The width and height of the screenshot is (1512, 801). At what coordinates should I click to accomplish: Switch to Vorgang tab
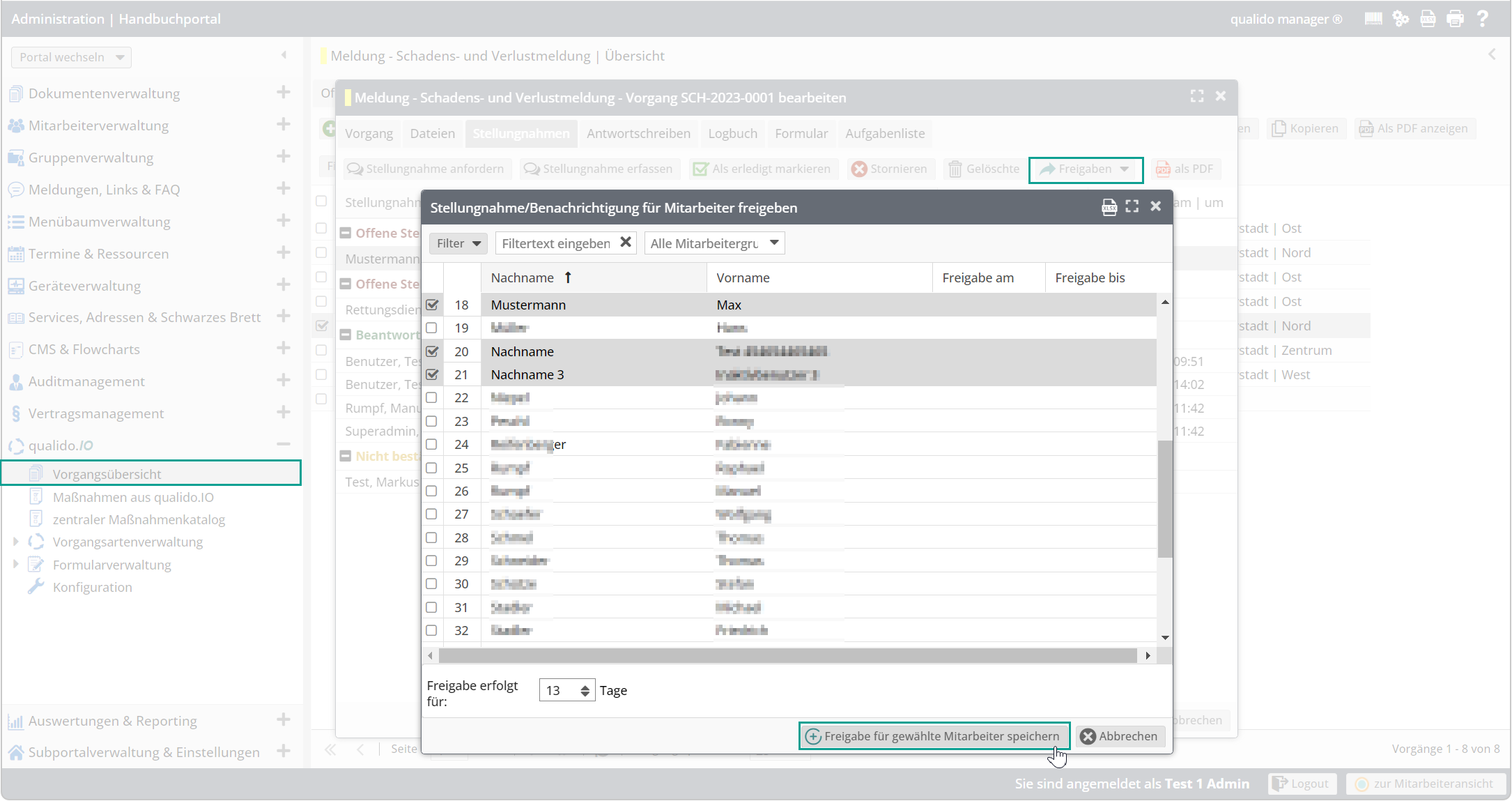tap(369, 133)
